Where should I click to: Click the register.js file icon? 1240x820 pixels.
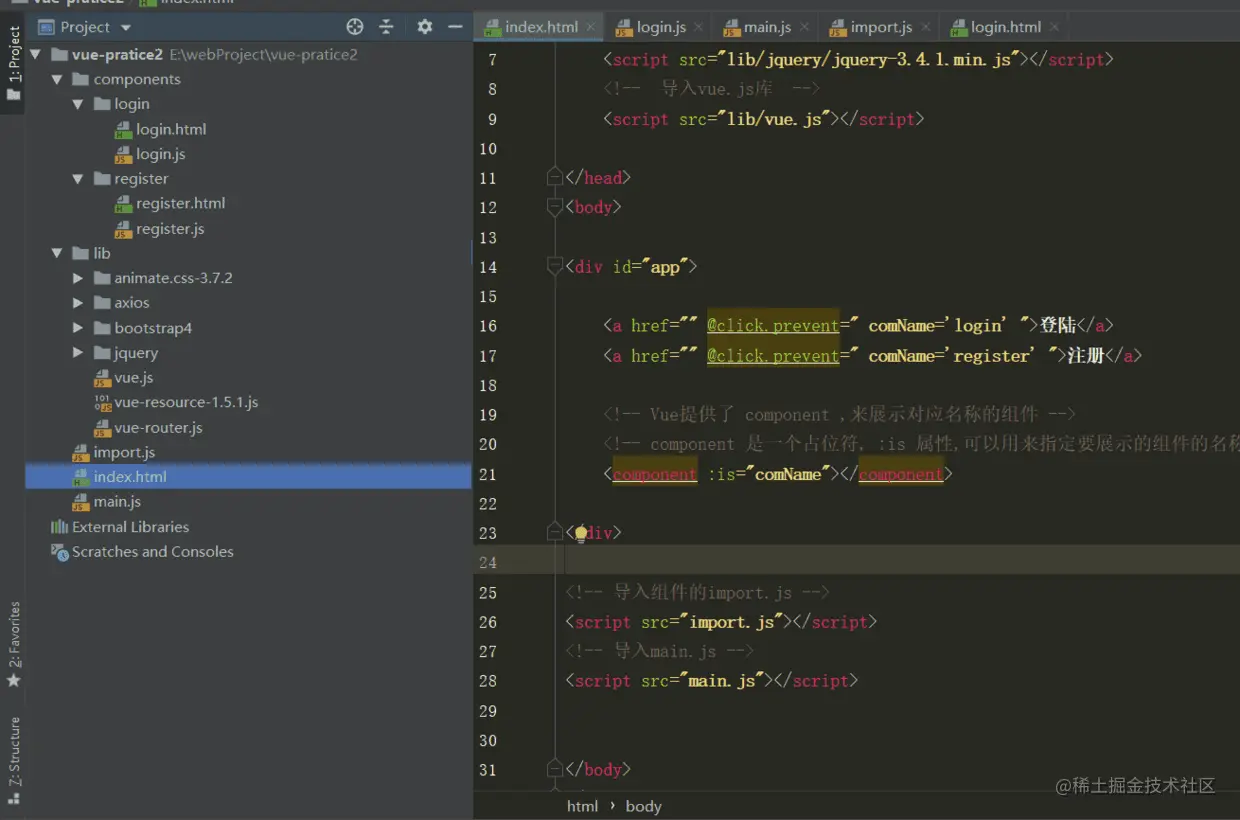click(x=123, y=230)
